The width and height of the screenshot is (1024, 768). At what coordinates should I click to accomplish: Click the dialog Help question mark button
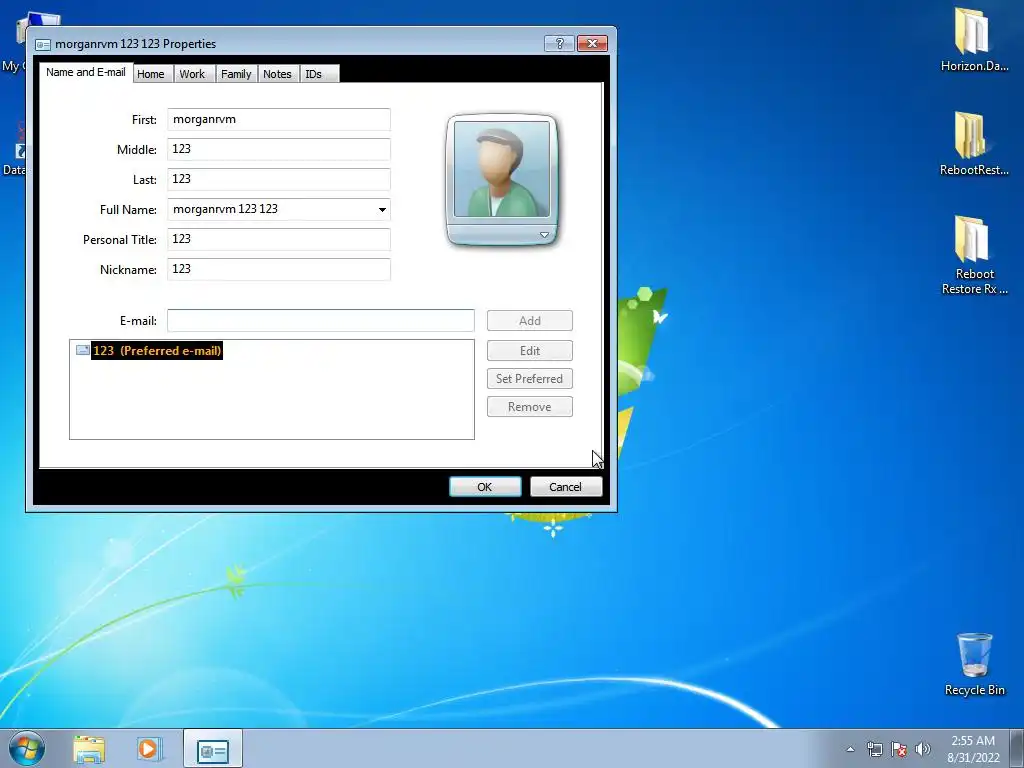[x=559, y=44]
